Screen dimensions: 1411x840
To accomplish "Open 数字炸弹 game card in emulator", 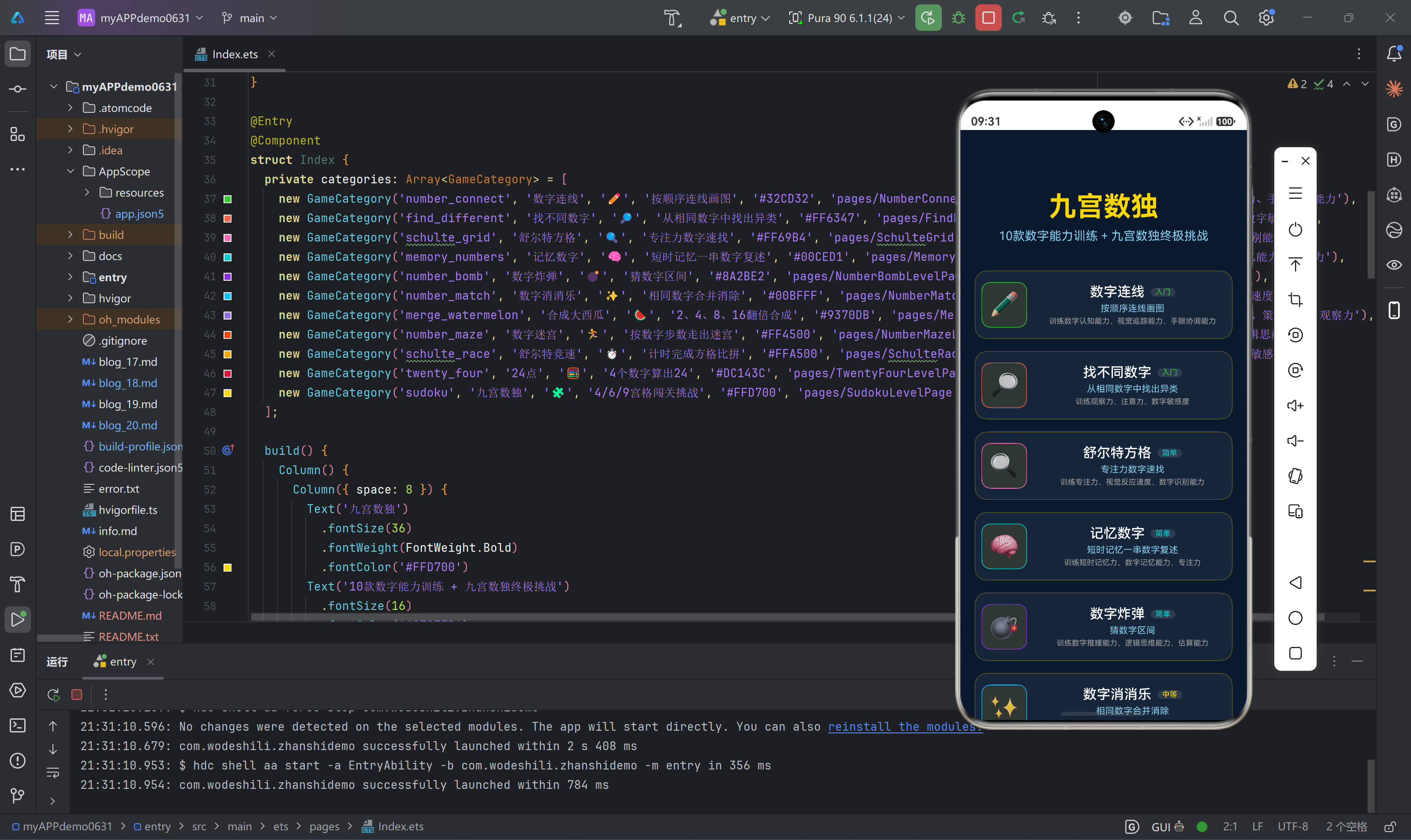I will pyautogui.click(x=1103, y=626).
